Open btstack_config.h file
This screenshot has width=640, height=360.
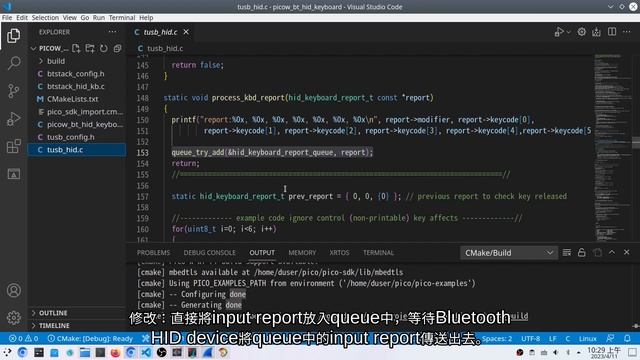click(x=76, y=73)
